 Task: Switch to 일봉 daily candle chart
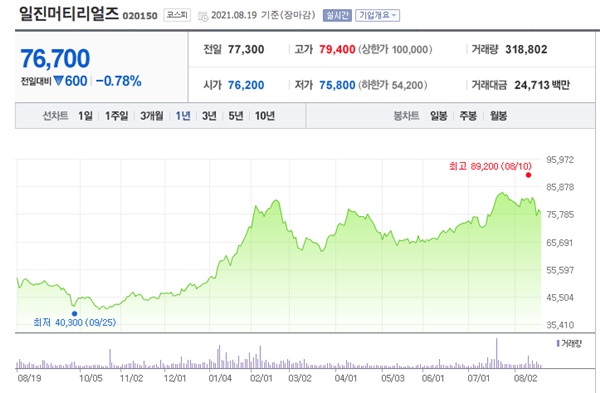click(439, 116)
